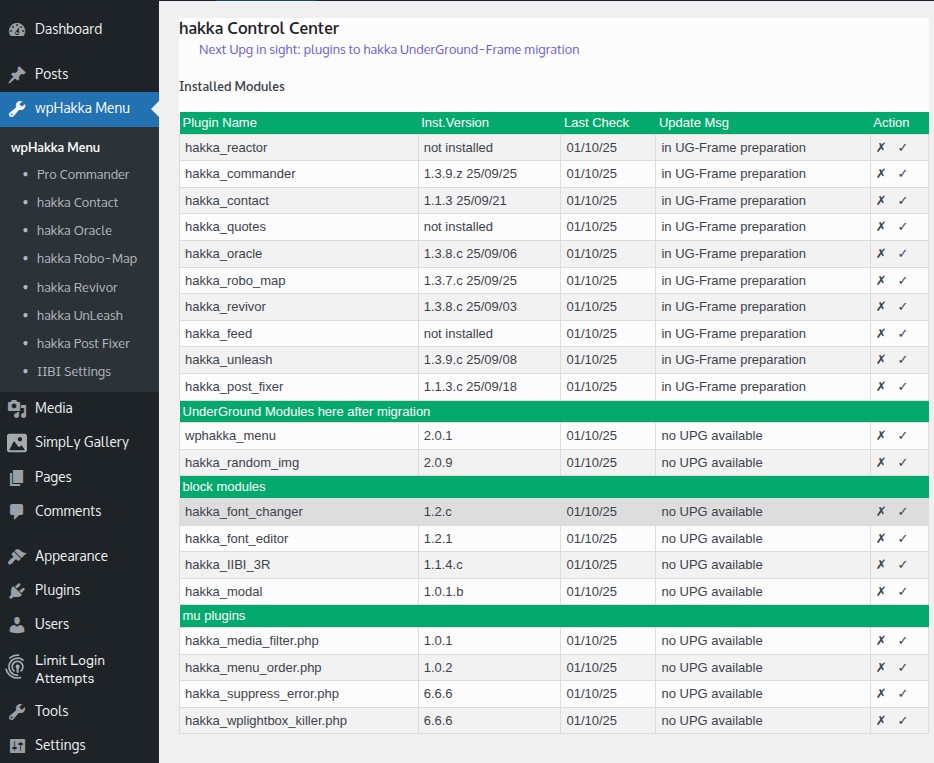
Task: Open the SimpLy Gallery menu
Action: pos(81,442)
